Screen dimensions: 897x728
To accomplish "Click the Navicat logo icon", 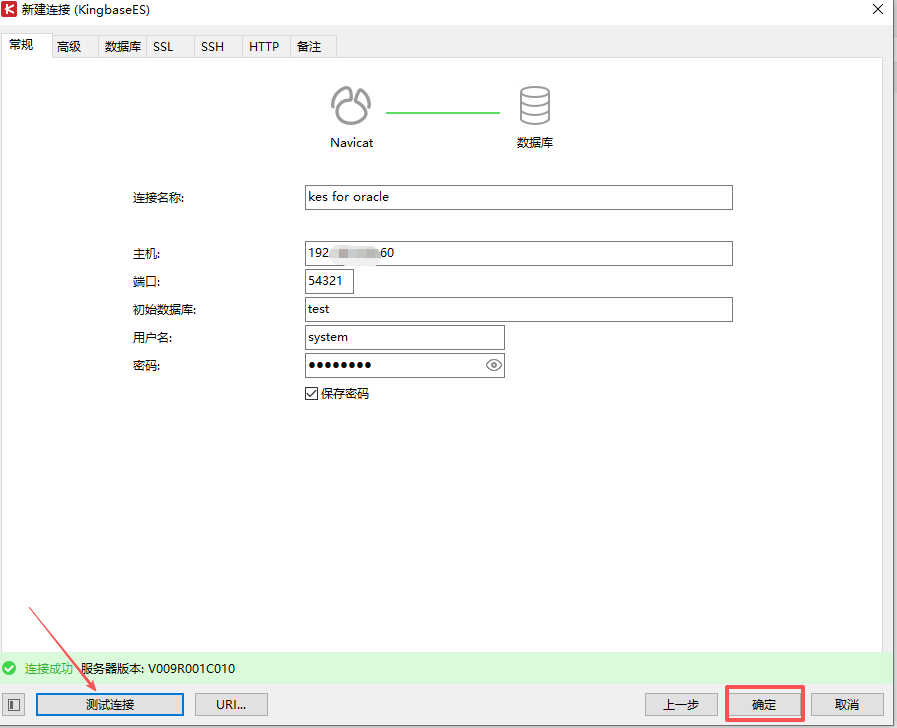I will click(x=351, y=105).
